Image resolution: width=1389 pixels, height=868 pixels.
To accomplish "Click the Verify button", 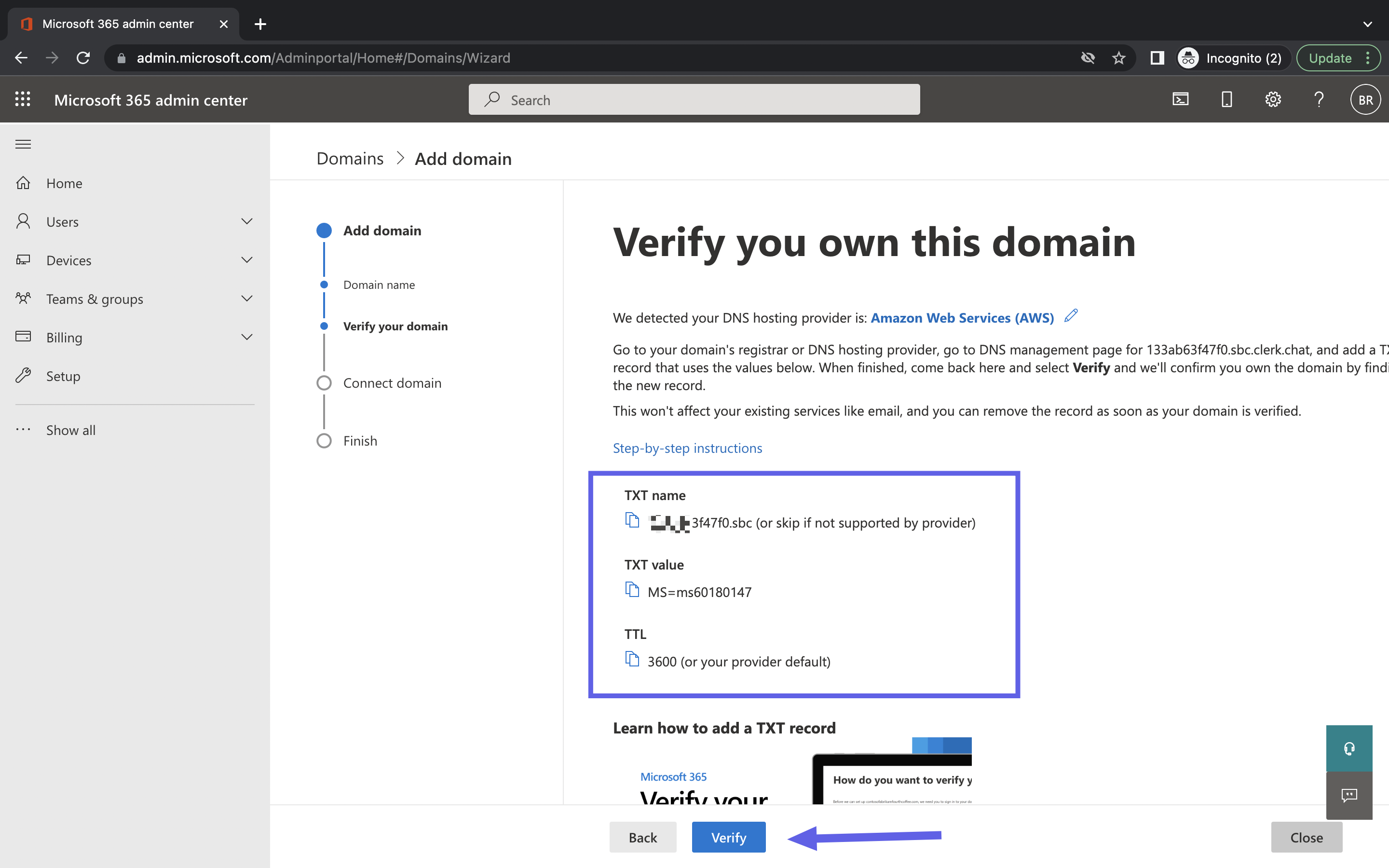I will click(728, 837).
